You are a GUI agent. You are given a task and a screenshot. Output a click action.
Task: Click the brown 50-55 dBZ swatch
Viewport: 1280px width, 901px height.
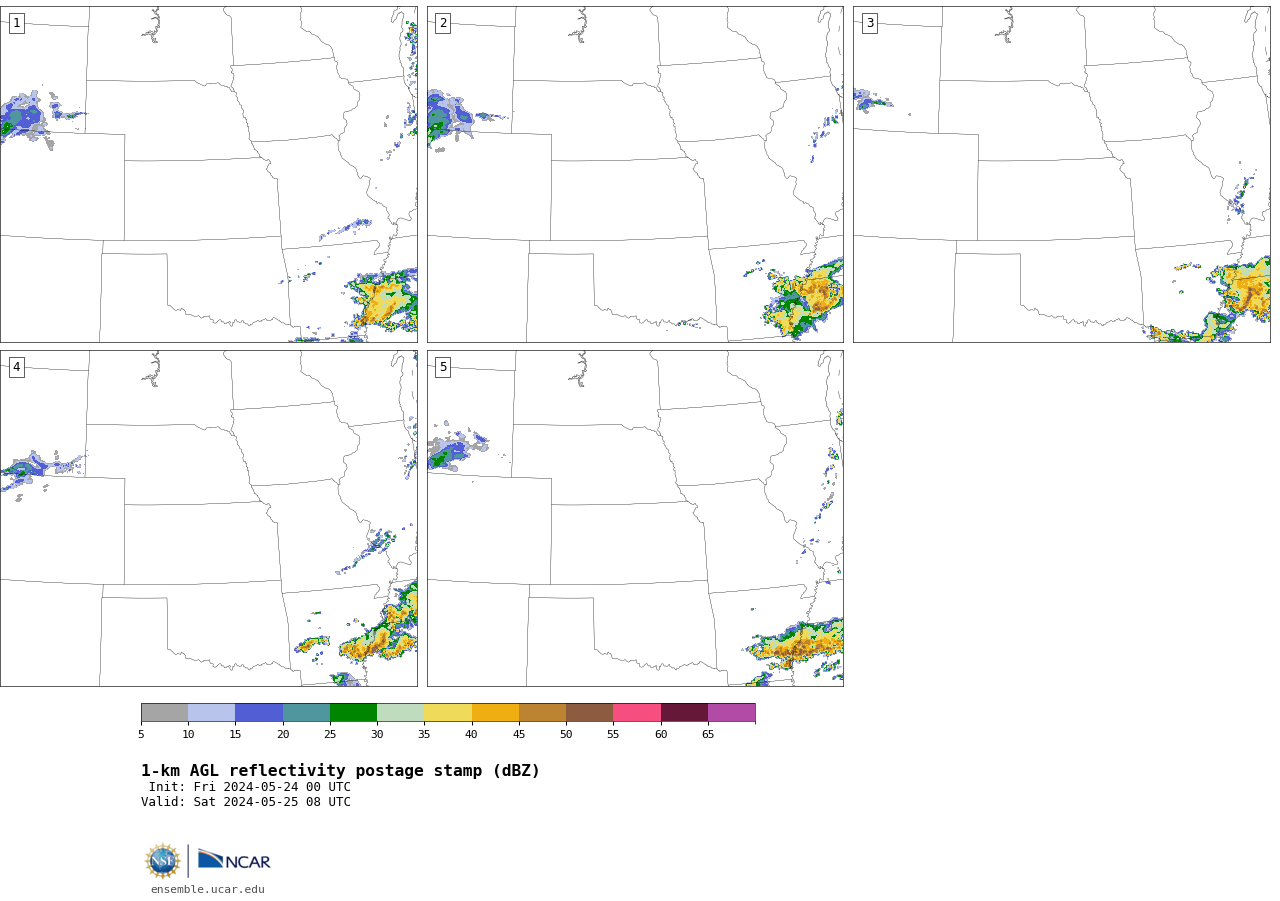point(589,713)
